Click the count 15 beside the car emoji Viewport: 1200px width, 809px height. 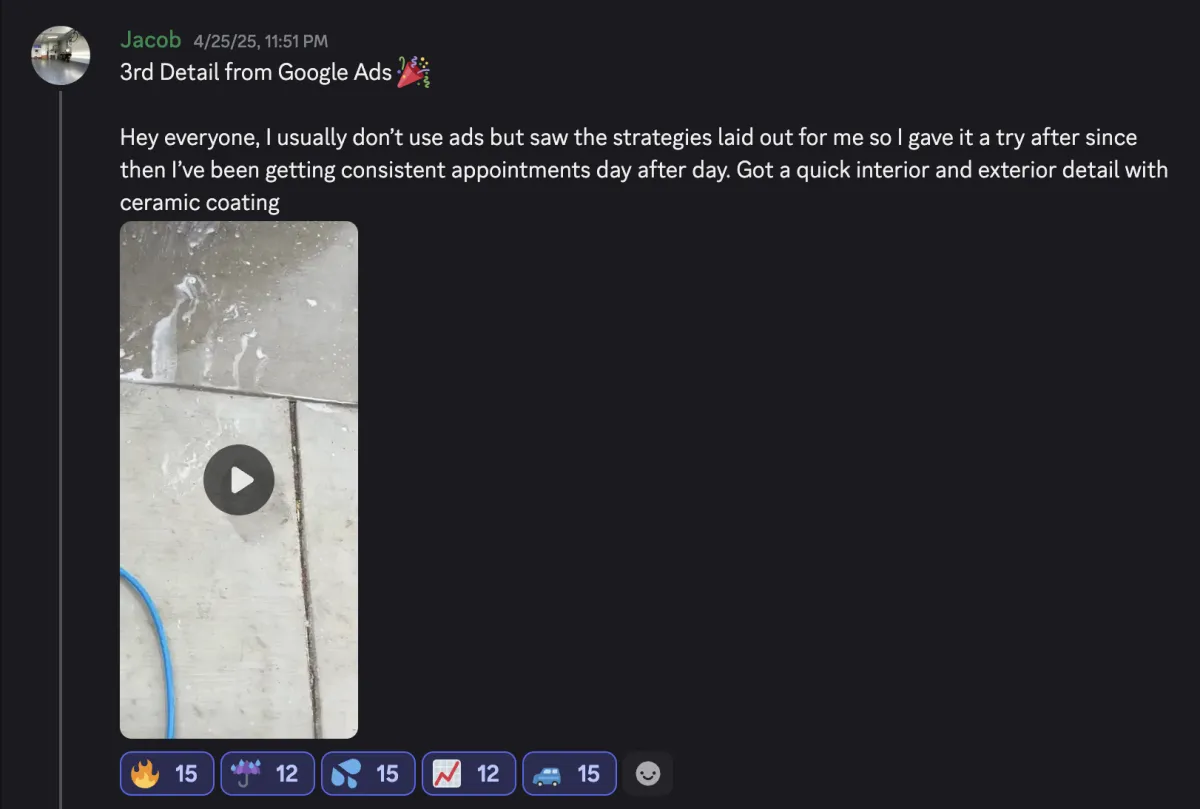tap(589, 773)
